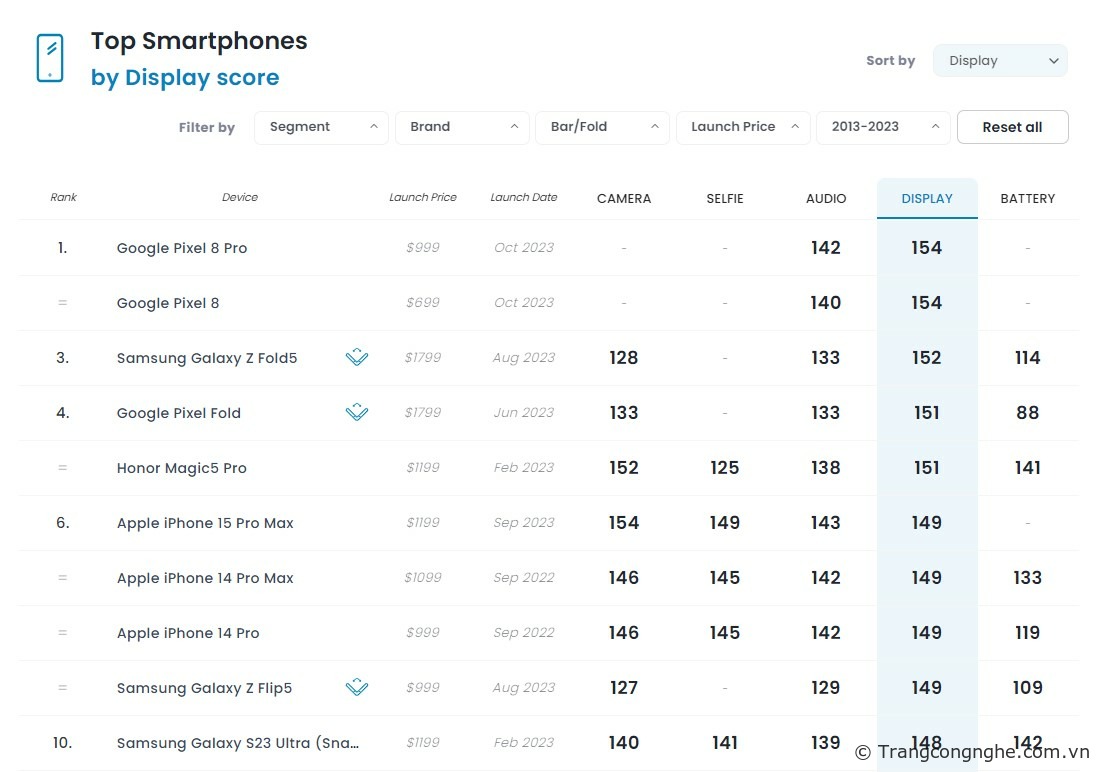The height and width of the screenshot is (772, 1100).
Task: Expand the Segment filter
Action: [x=321, y=127]
